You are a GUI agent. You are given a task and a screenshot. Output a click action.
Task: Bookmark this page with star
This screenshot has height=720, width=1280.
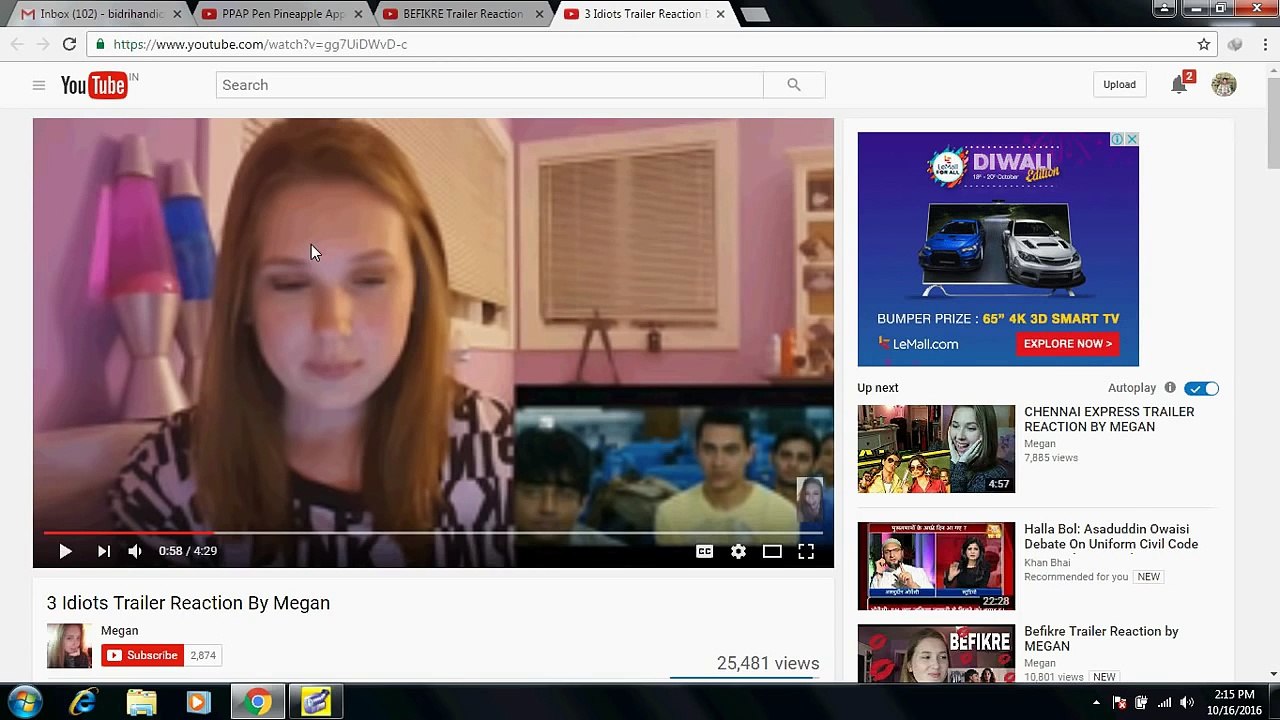(1204, 44)
